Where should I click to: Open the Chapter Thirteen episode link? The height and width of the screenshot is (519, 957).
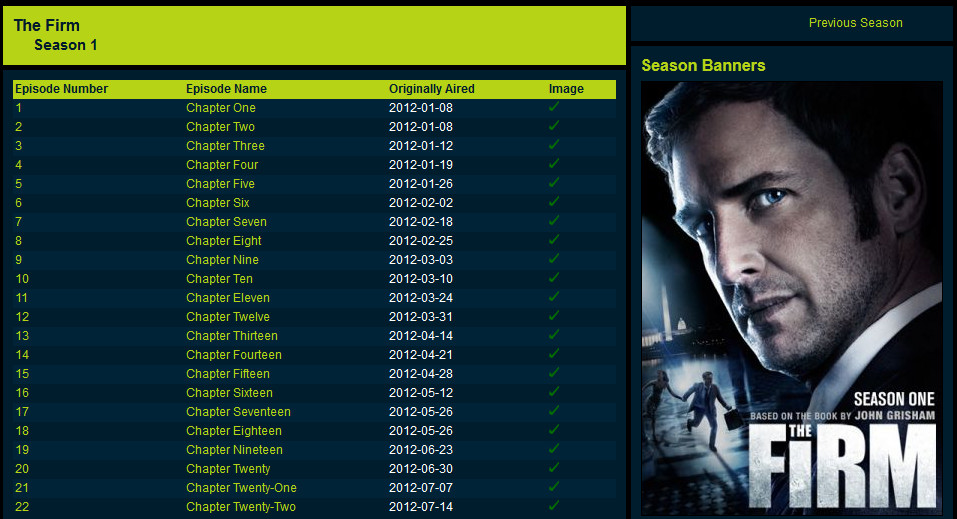(x=232, y=335)
